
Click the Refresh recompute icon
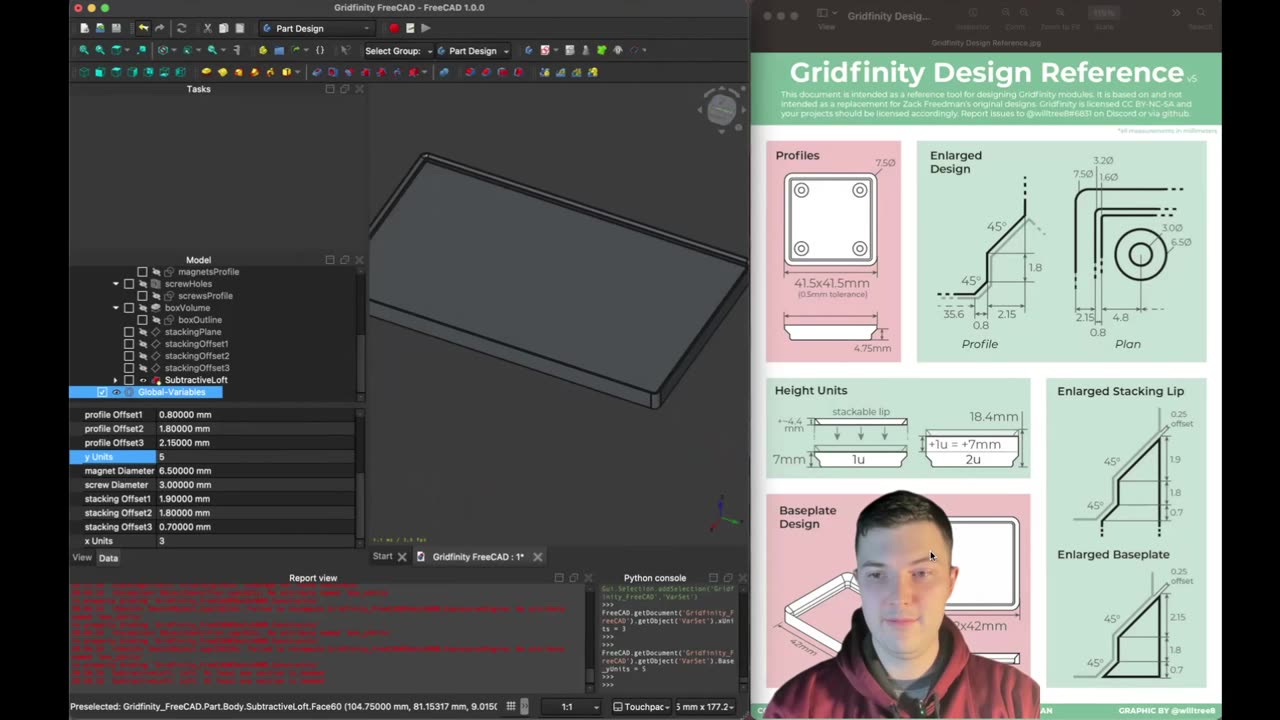[182, 28]
